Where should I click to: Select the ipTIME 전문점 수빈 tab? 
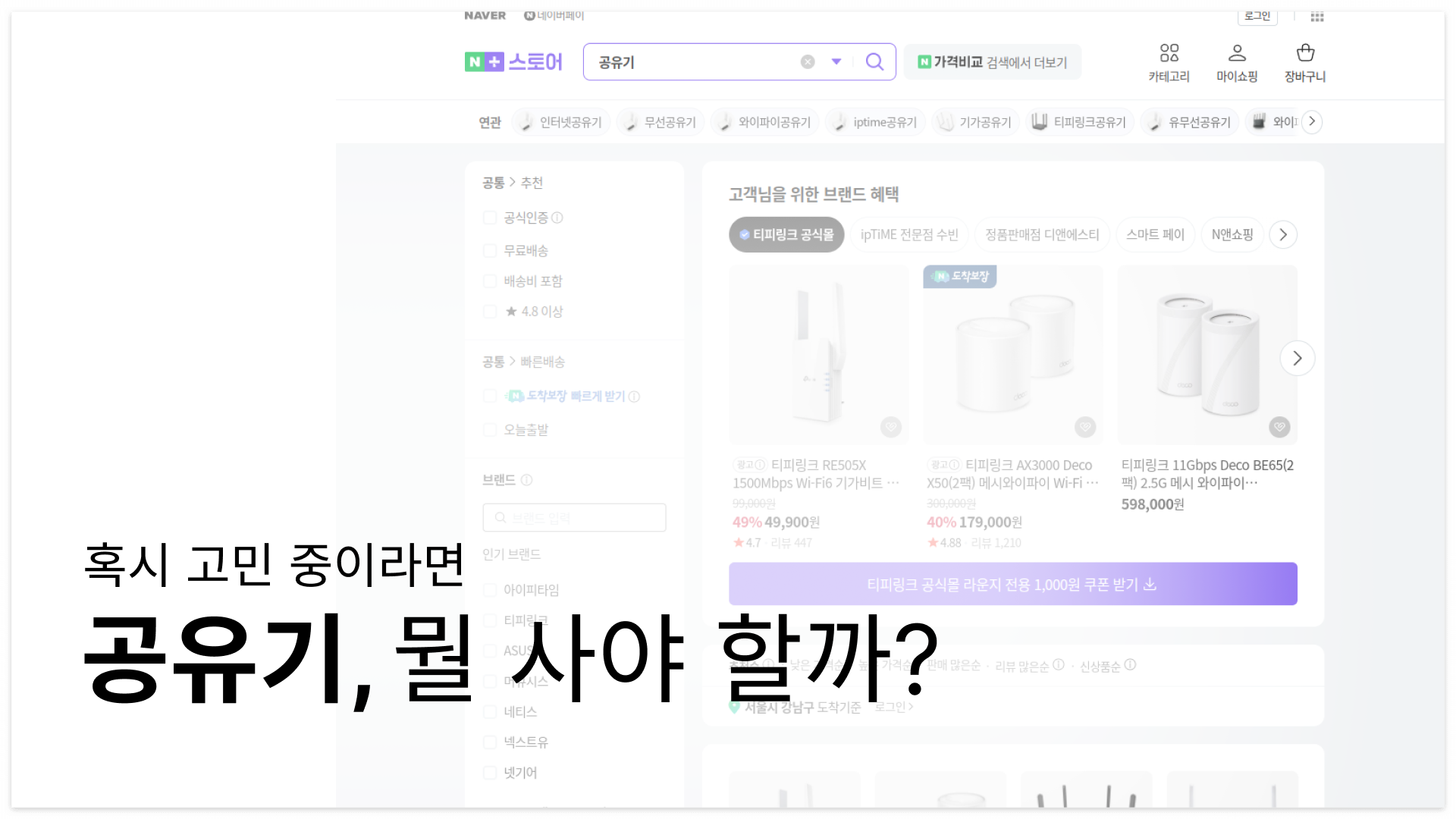909,235
